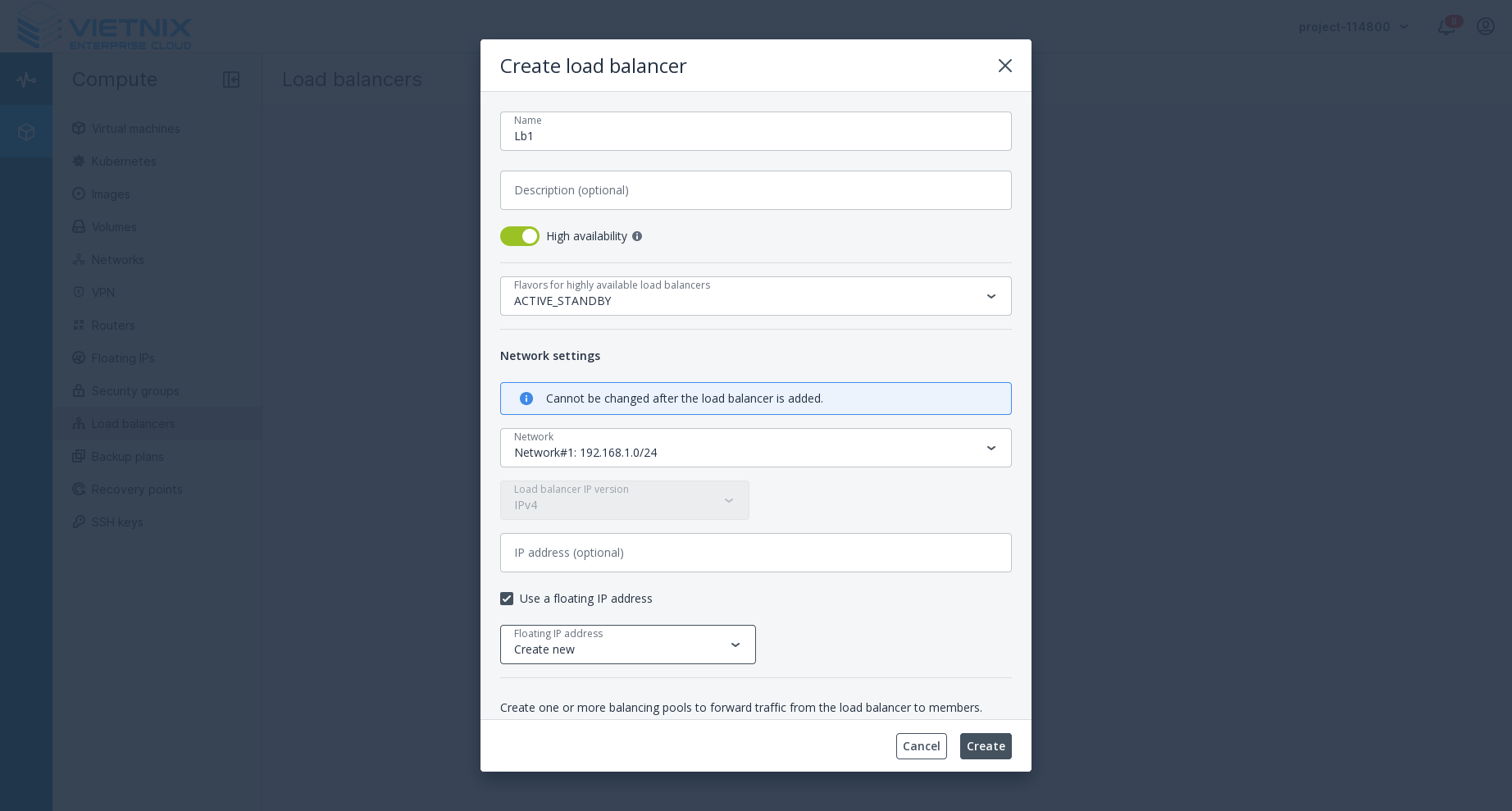Toggle the High availability switch off

(520, 236)
